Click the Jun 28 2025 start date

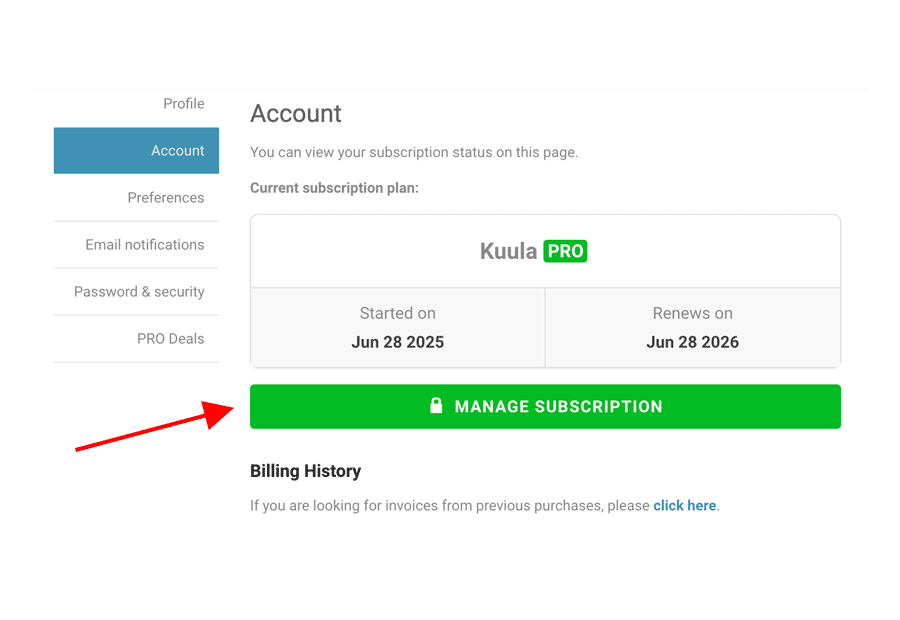398,342
